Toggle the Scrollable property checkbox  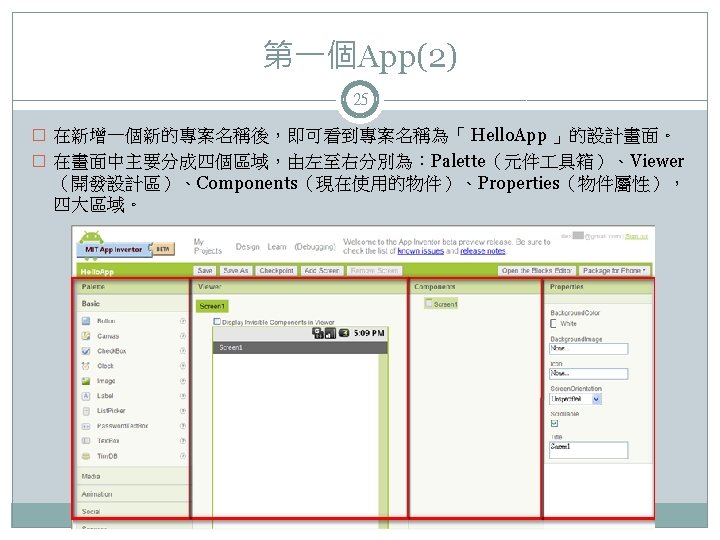pos(554,423)
